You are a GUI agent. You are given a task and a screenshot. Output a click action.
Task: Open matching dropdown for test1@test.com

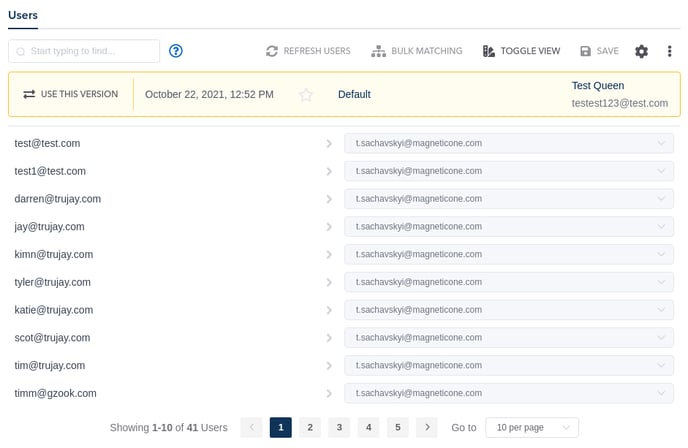509,171
